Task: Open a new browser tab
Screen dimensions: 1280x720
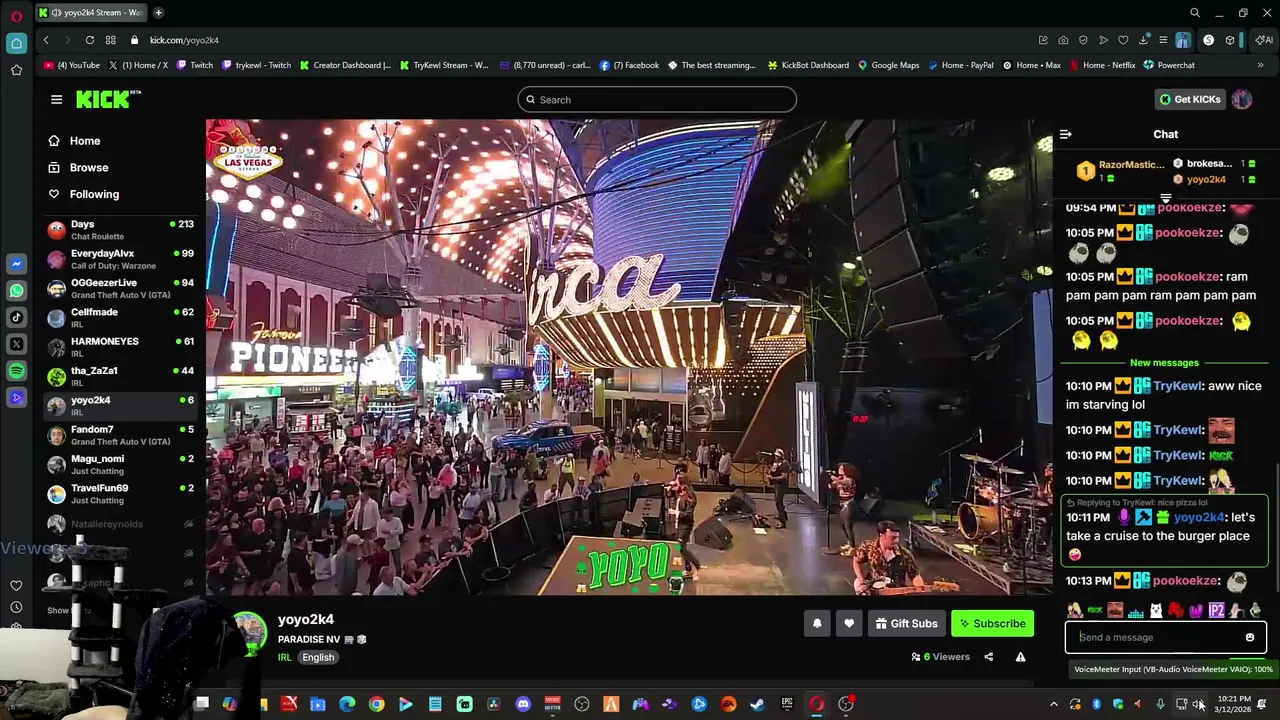Action: [158, 13]
